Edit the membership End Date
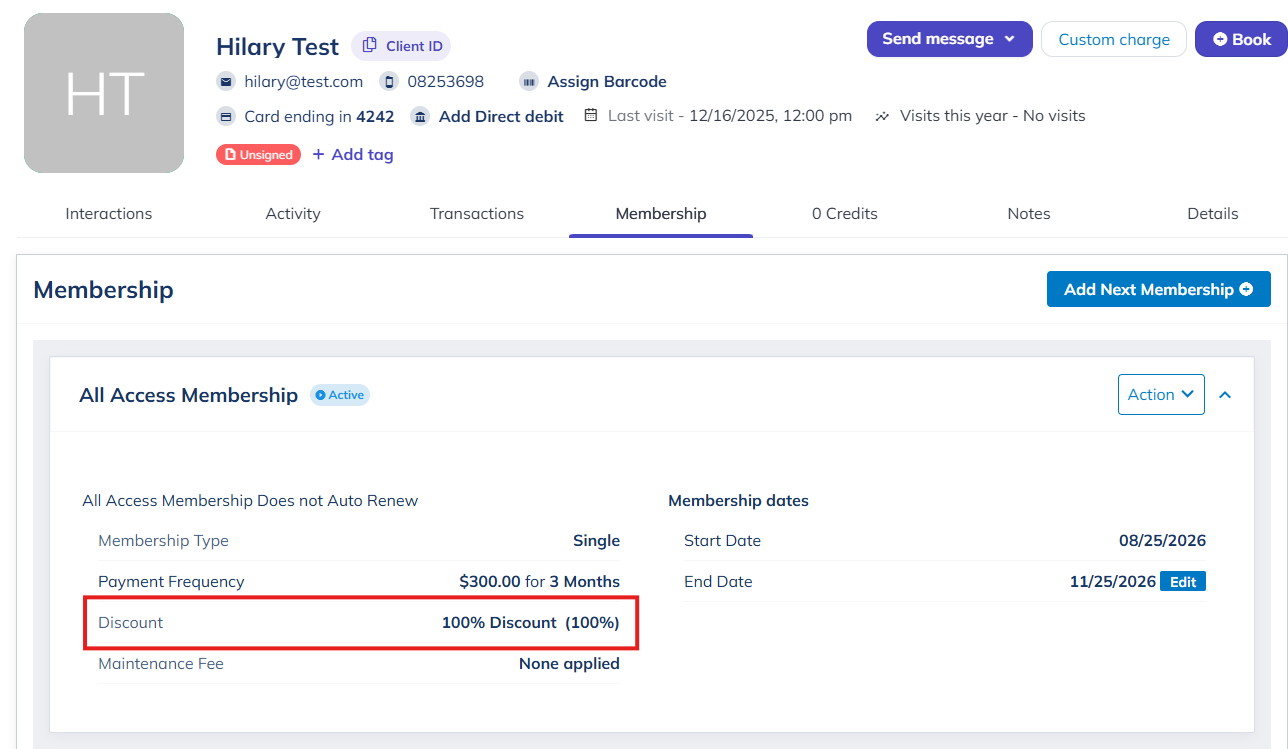 coord(1183,581)
